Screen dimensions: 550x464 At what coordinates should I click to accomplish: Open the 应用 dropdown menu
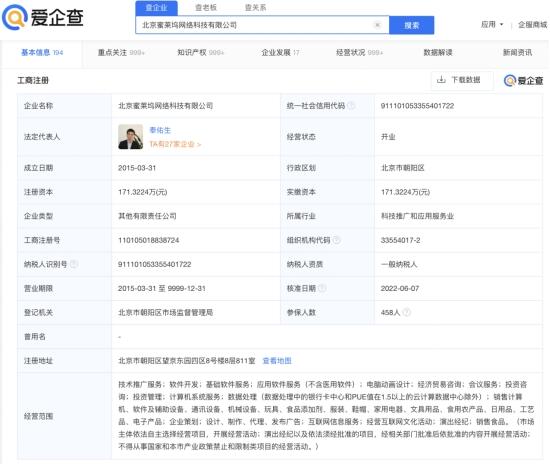click(492, 25)
